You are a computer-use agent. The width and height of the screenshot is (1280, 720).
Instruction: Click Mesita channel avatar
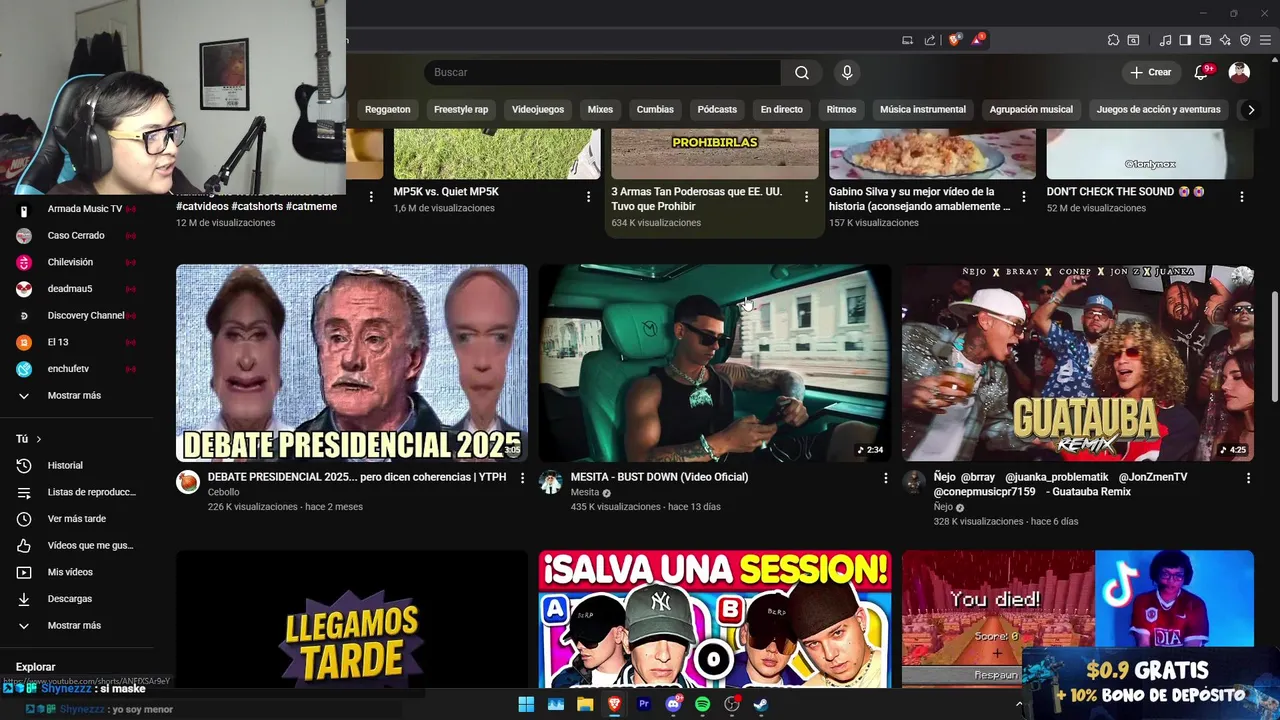[x=550, y=482]
